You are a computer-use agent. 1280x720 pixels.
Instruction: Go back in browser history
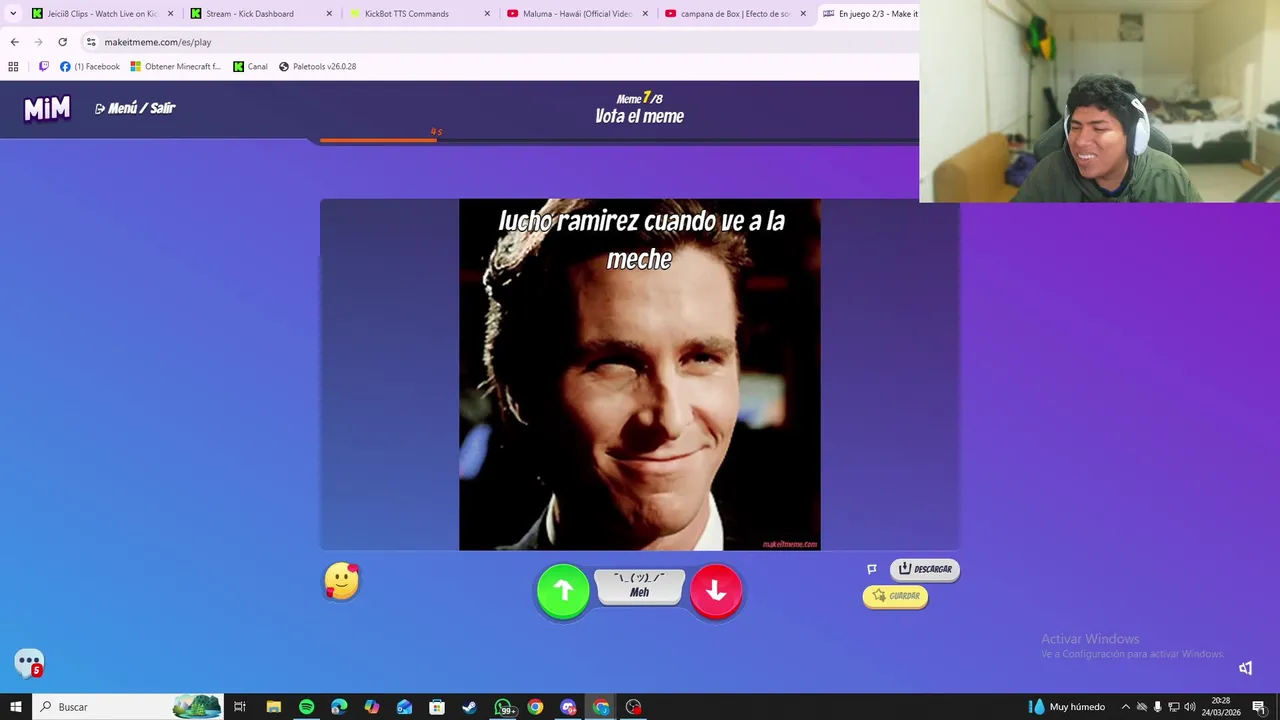tap(14, 42)
